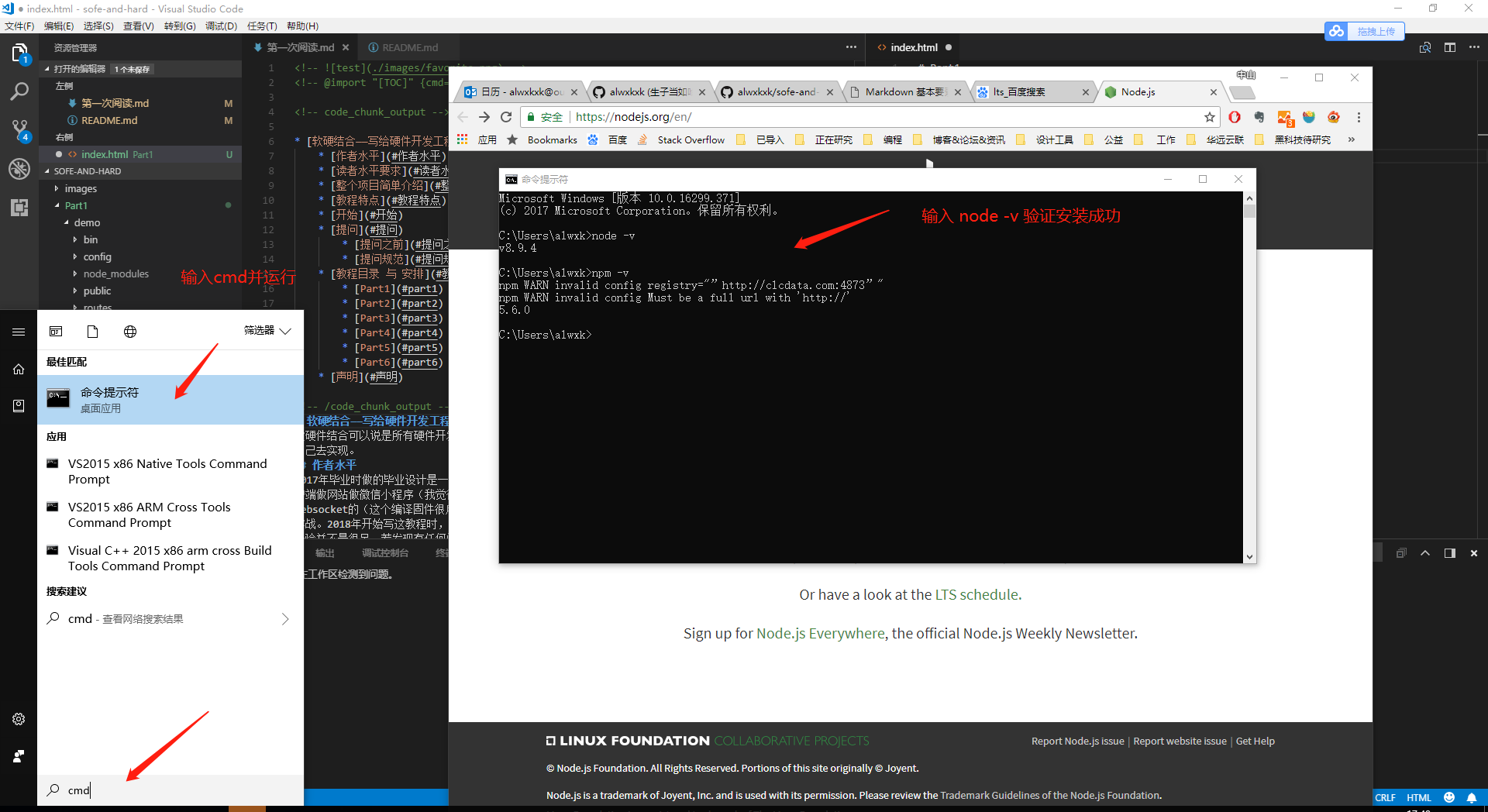Viewport: 1488px width, 812px height.
Task: Click the Home icon in search panel
Action: [x=19, y=369]
